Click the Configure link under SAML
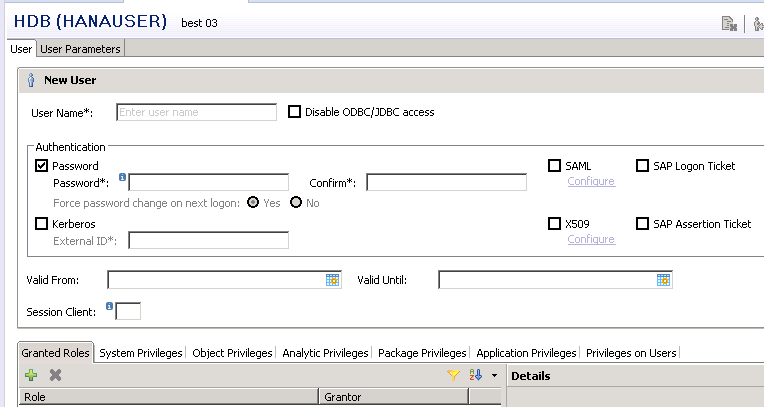Viewport: 764px width, 407px height. pos(591,181)
